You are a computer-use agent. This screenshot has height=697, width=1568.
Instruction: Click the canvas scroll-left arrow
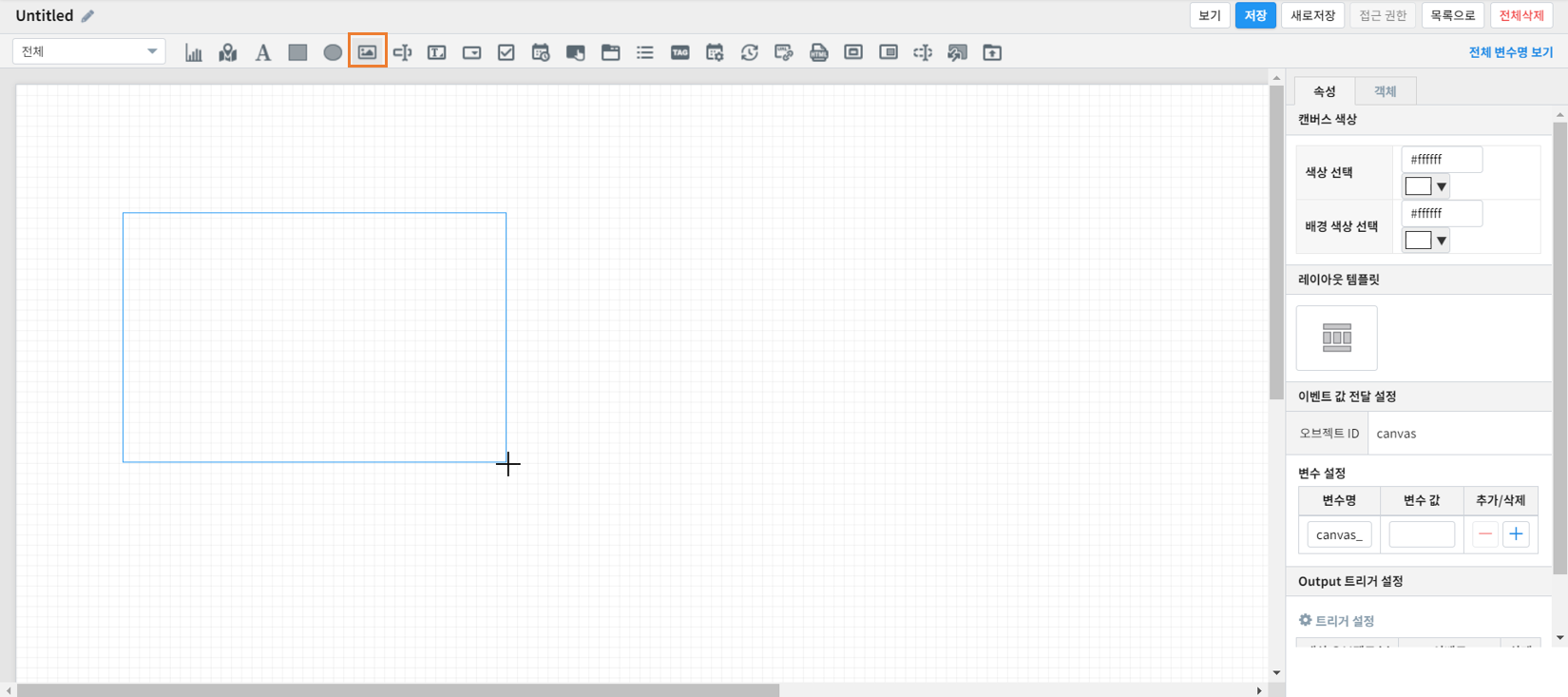[x=9, y=690]
